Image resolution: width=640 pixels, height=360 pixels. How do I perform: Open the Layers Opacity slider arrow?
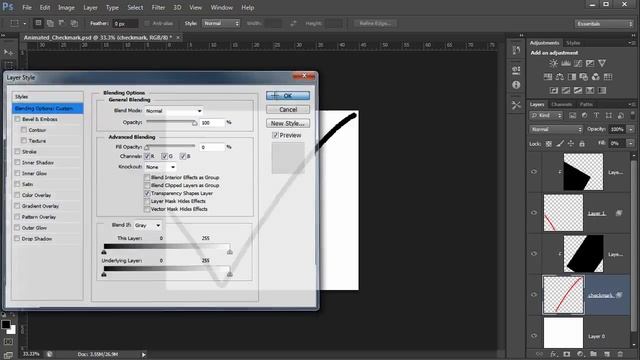[x=631, y=129]
